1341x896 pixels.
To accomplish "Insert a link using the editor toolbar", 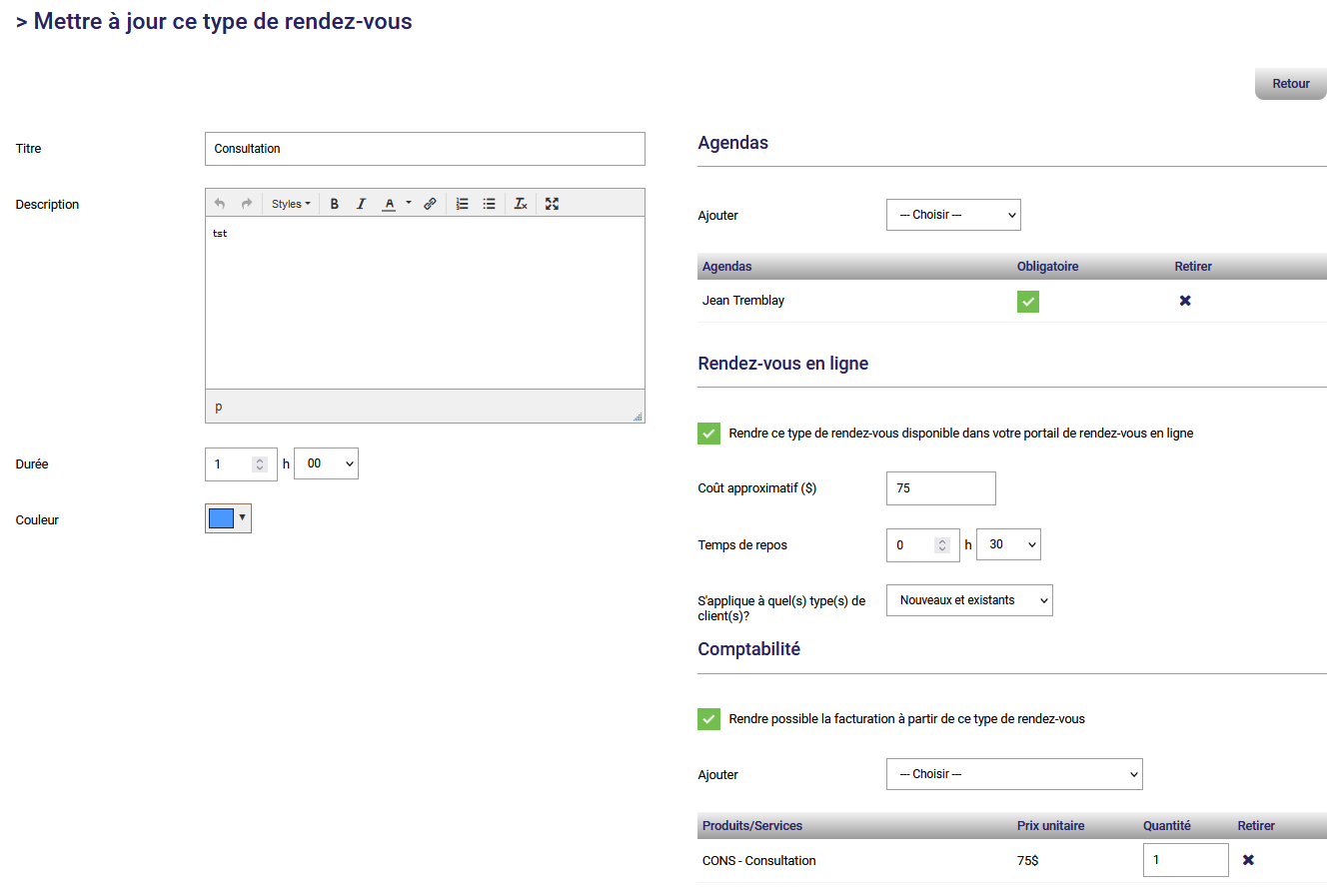I will (430, 204).
